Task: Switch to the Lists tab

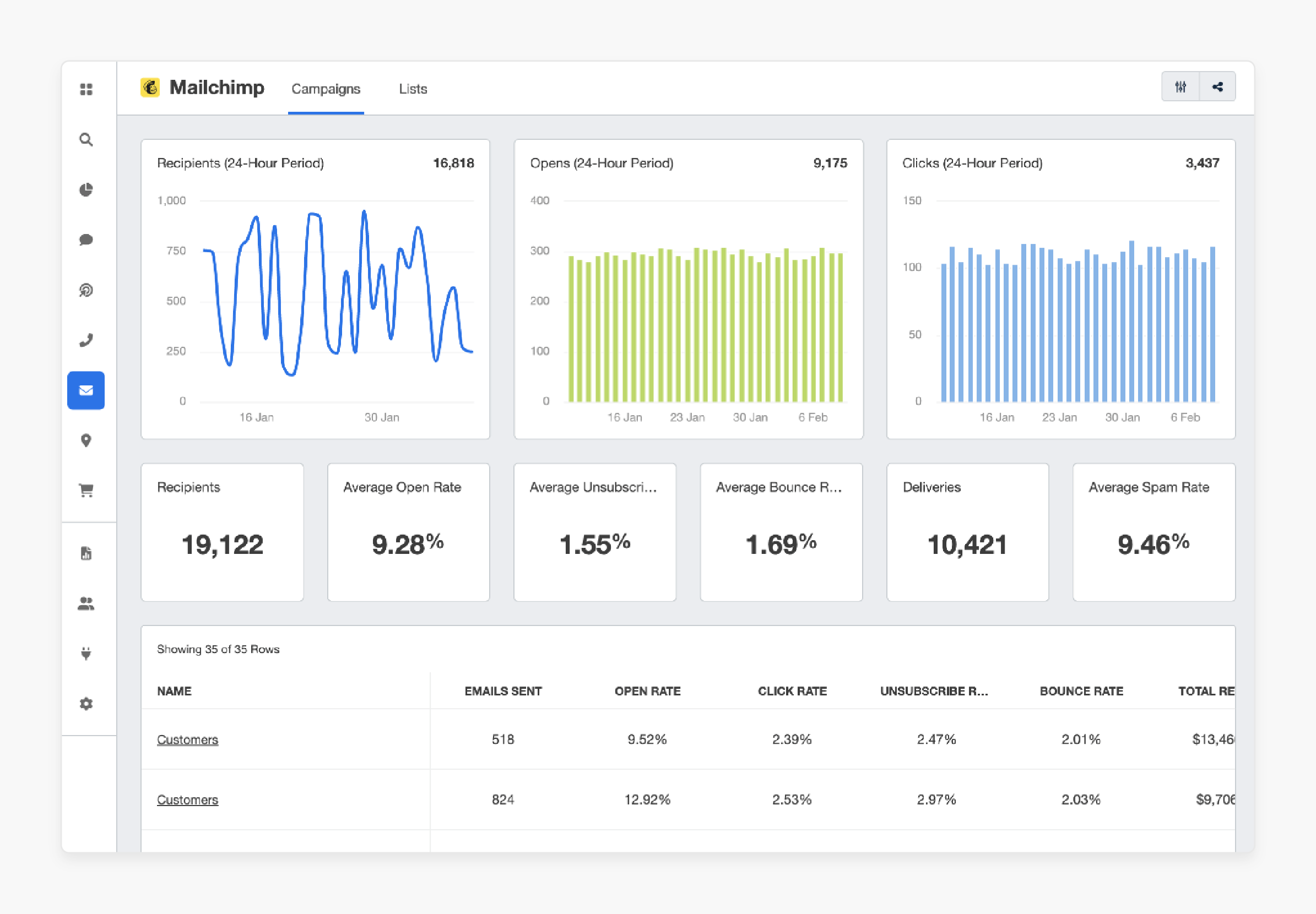Action: (413, 89)
